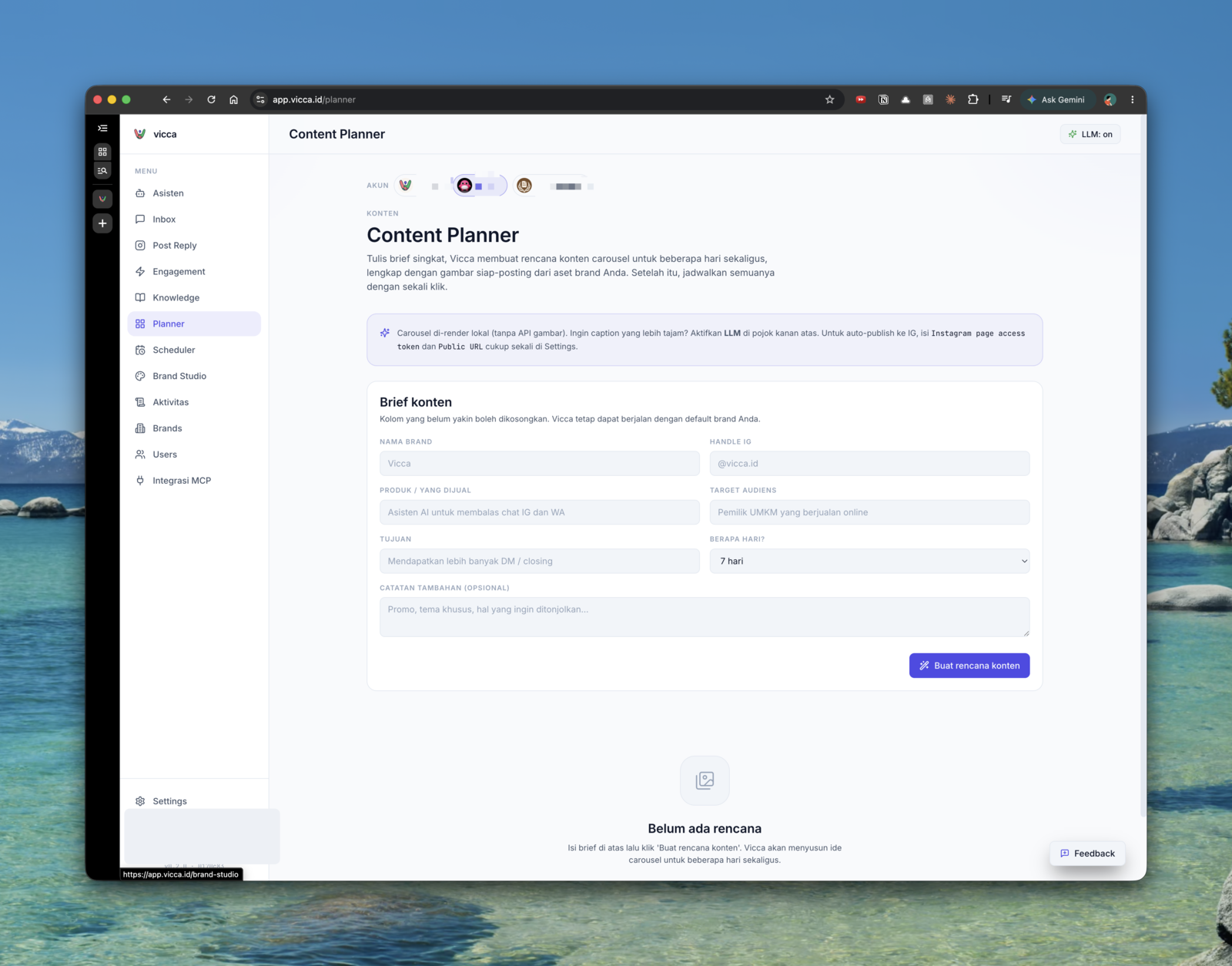The image size is (1232, 966).
Task: Reload the page with the refresh icon
Action: pyautogui.click(x=211, y=99)
